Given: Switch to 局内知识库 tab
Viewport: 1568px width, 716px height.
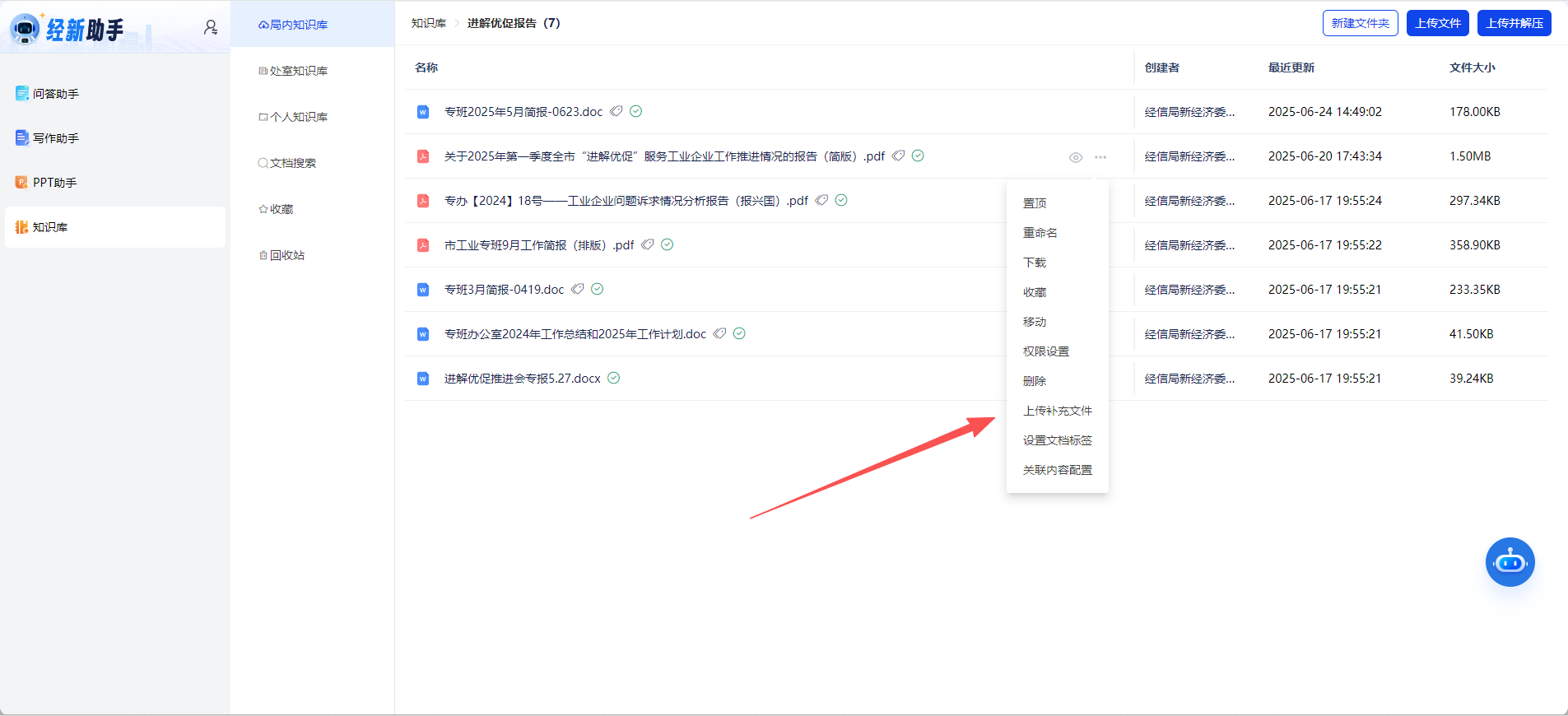Looking at the screenshot, I should tap(313, 25).
